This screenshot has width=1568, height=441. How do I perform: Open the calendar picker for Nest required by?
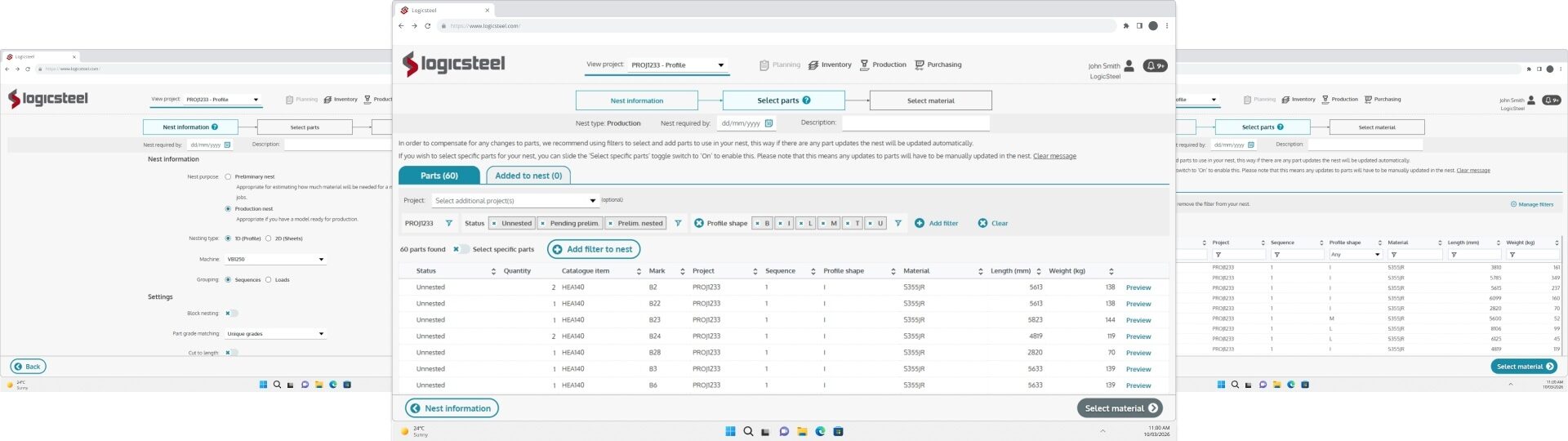[768, 123]
